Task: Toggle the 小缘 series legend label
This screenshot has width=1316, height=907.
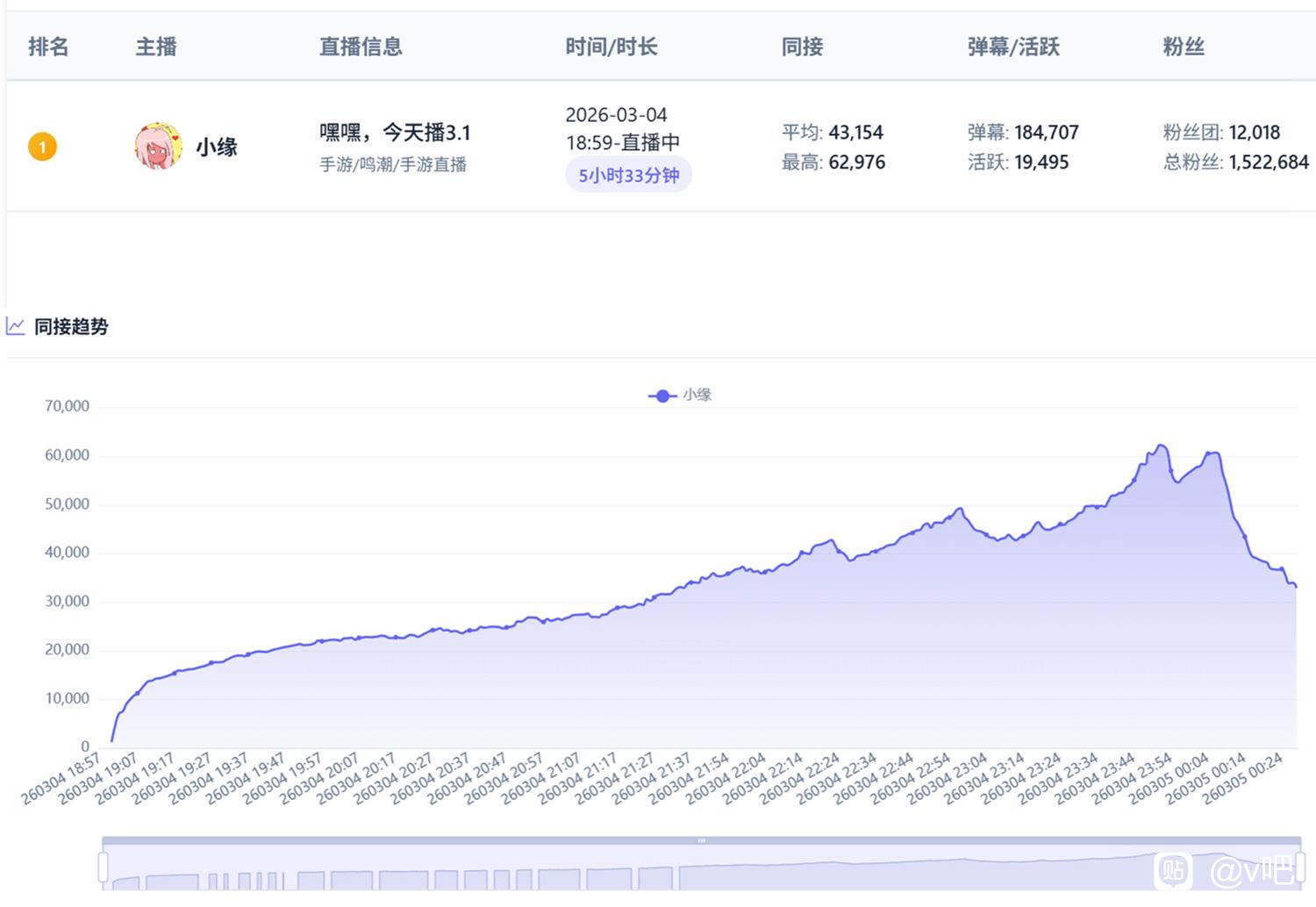Action: pyautogui.click(x=697, y=395)
